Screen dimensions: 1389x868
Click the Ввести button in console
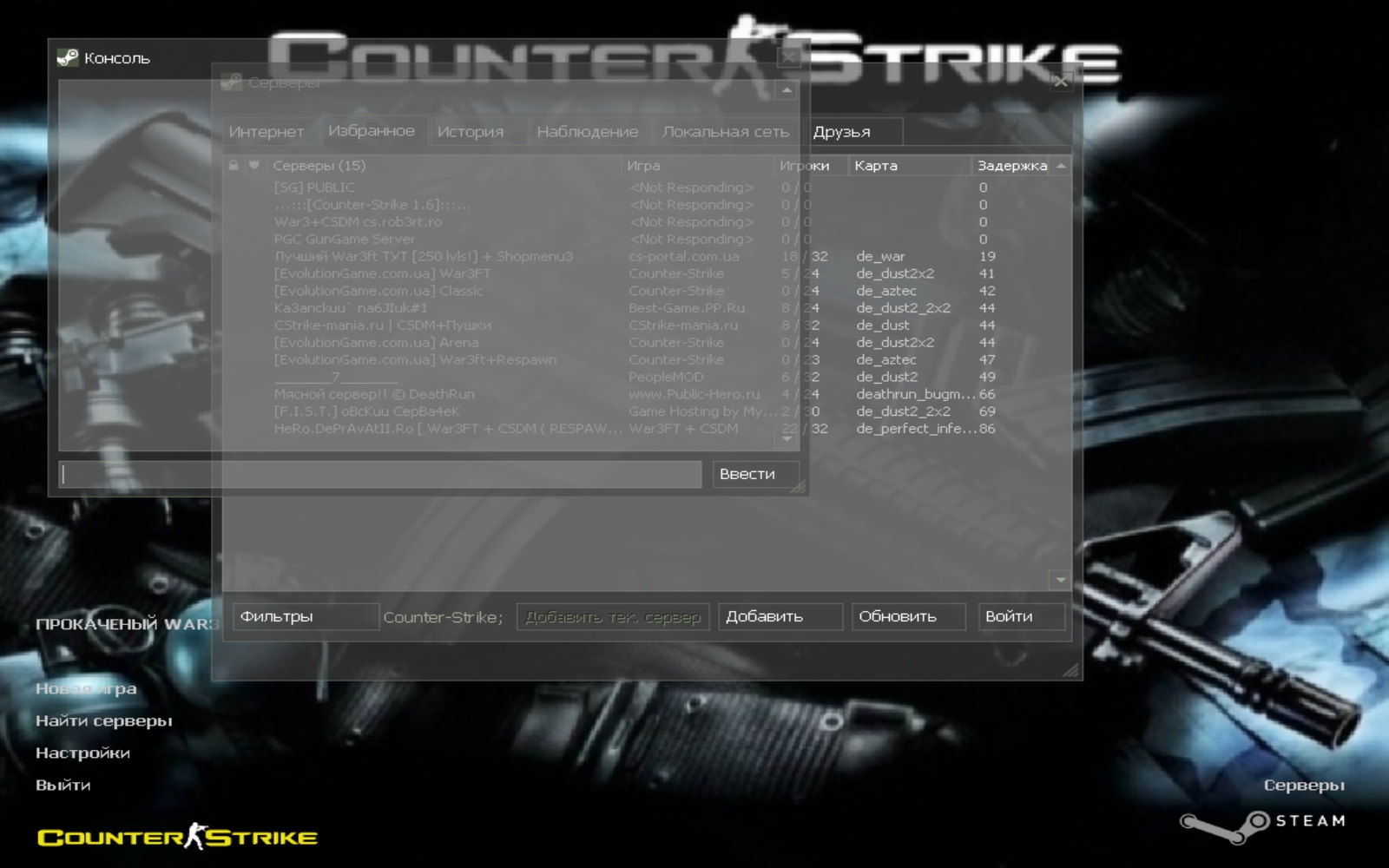pyautogui.click(x=756, y=474)
